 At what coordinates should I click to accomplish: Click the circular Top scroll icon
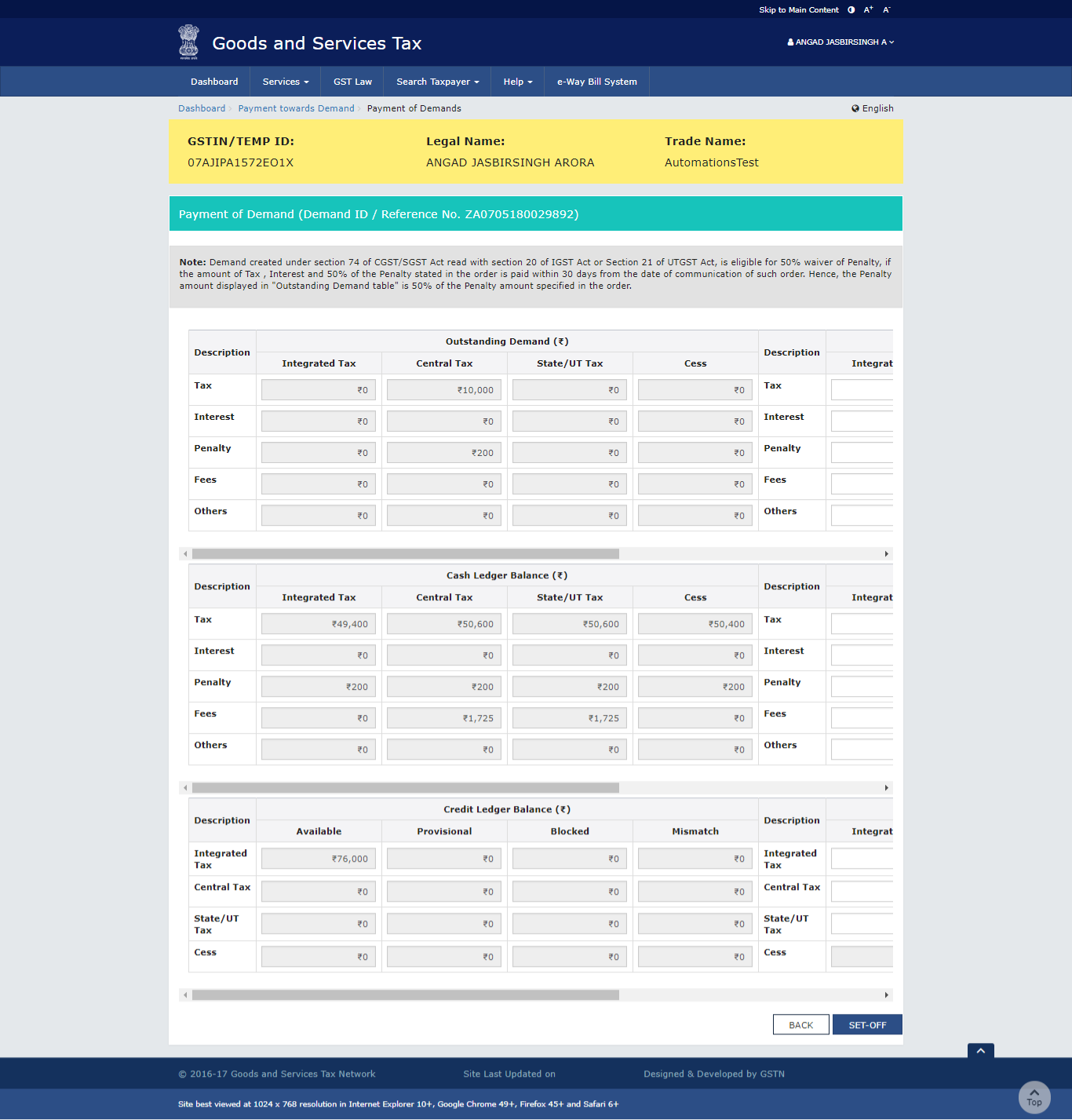coord(1034,1096)
